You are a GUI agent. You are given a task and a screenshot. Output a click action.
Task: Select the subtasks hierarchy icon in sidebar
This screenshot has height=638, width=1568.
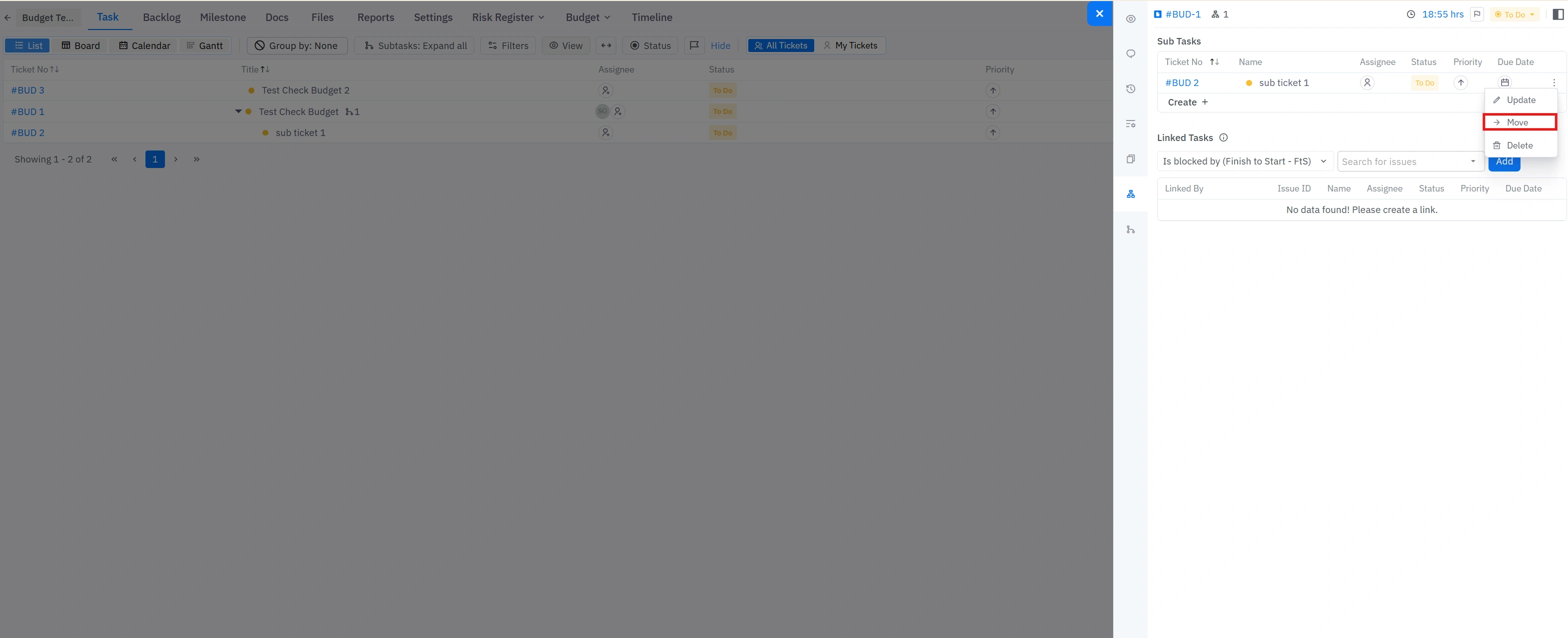[1130, 194]
